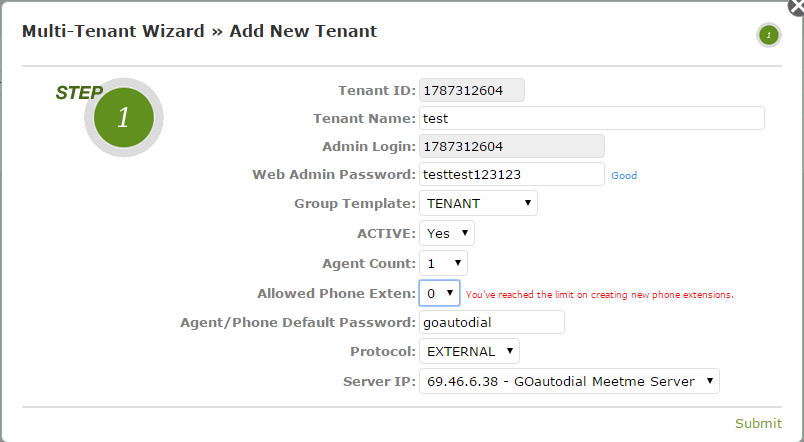Click the STEP label text

[79, 93]
